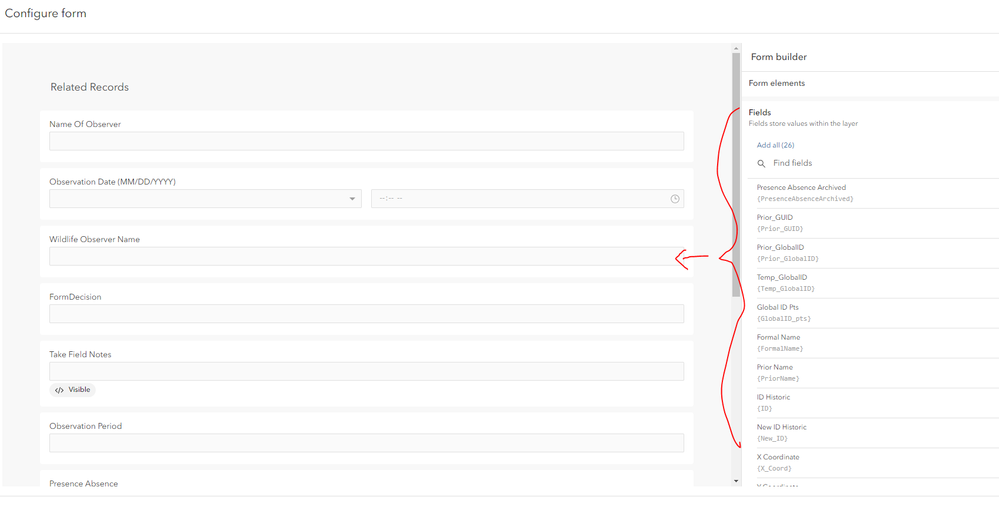
Task: Click the Wildlife Observer Name input
Action: pyautogui.click(x=366, y=256)
